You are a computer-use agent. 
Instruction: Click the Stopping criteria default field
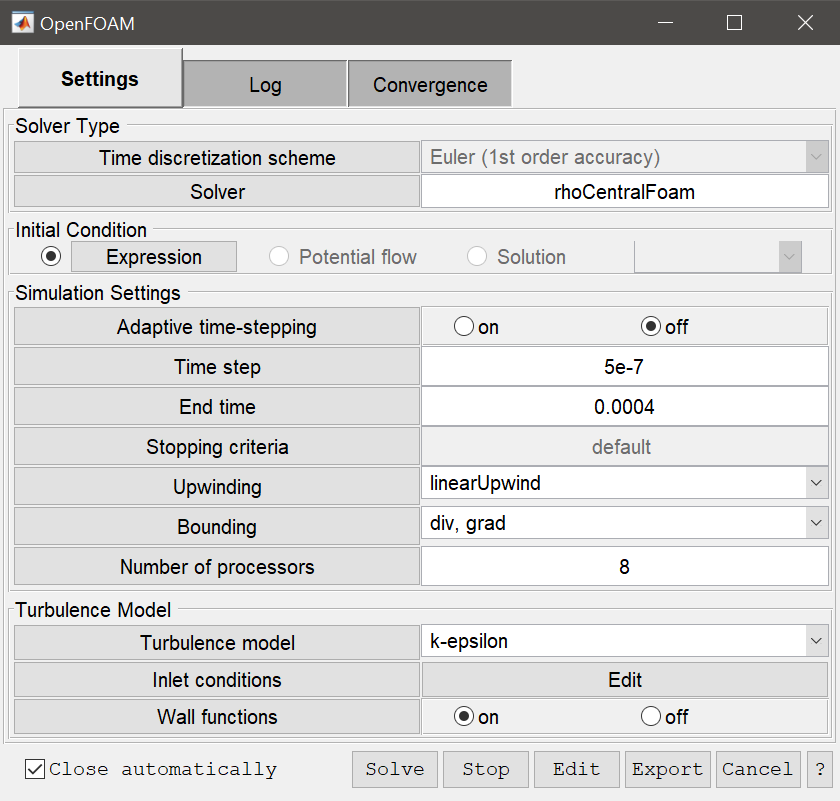[625, 446]
